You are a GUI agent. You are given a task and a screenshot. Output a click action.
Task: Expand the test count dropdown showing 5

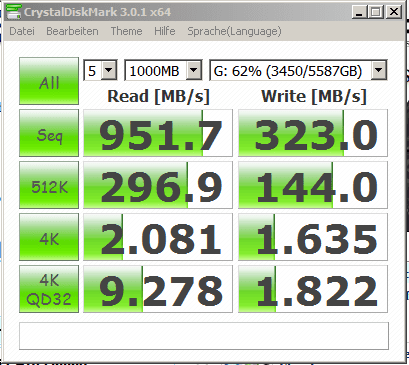point(109,70)
